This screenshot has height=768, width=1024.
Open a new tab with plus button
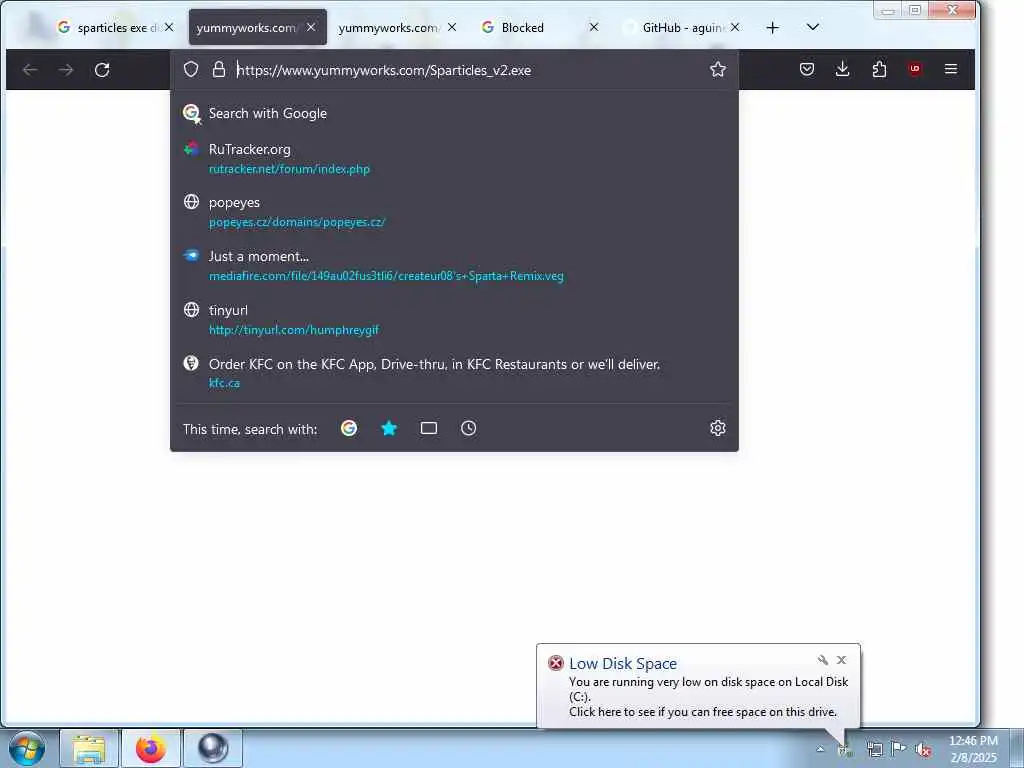773,27
